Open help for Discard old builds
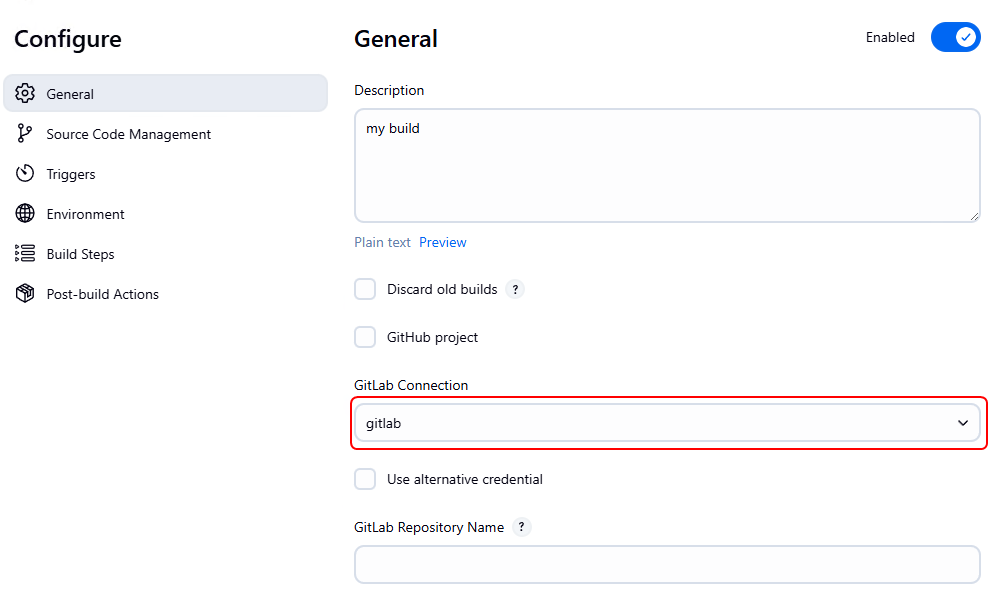 pos(515,290)
